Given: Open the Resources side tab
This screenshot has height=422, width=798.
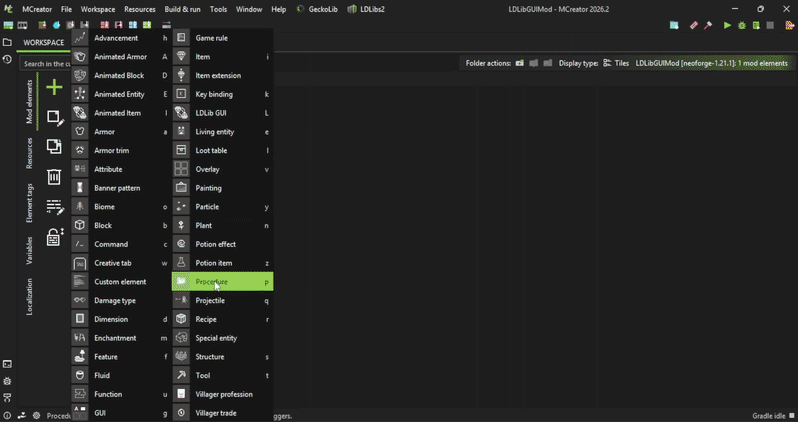Looking at the screenshot, I should (30, 153).
